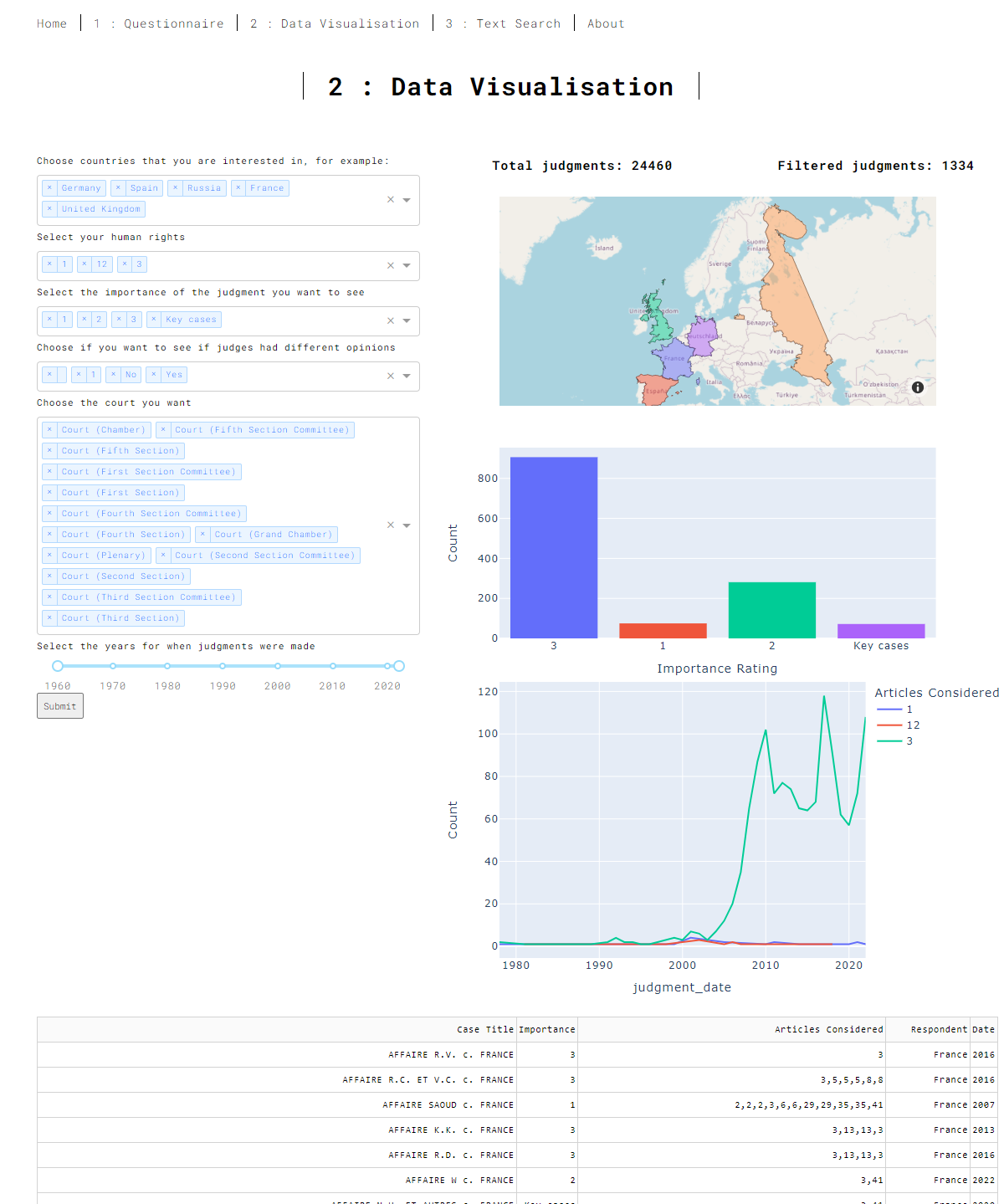Image resolution: width=1004 pixels, height=1204 pixels.
Task: Remove Court (Grand Chamber) tag
Action: pos(202,535)
